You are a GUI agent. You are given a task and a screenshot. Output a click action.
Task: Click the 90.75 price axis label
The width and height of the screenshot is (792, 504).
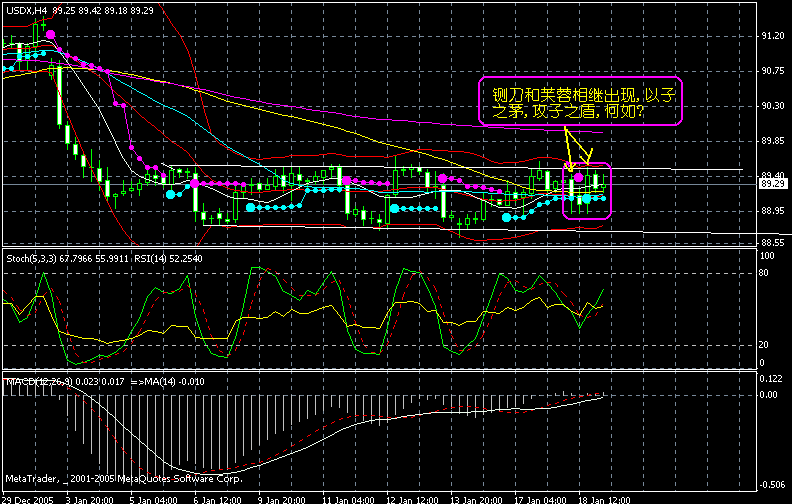click(x=773, y=71)
